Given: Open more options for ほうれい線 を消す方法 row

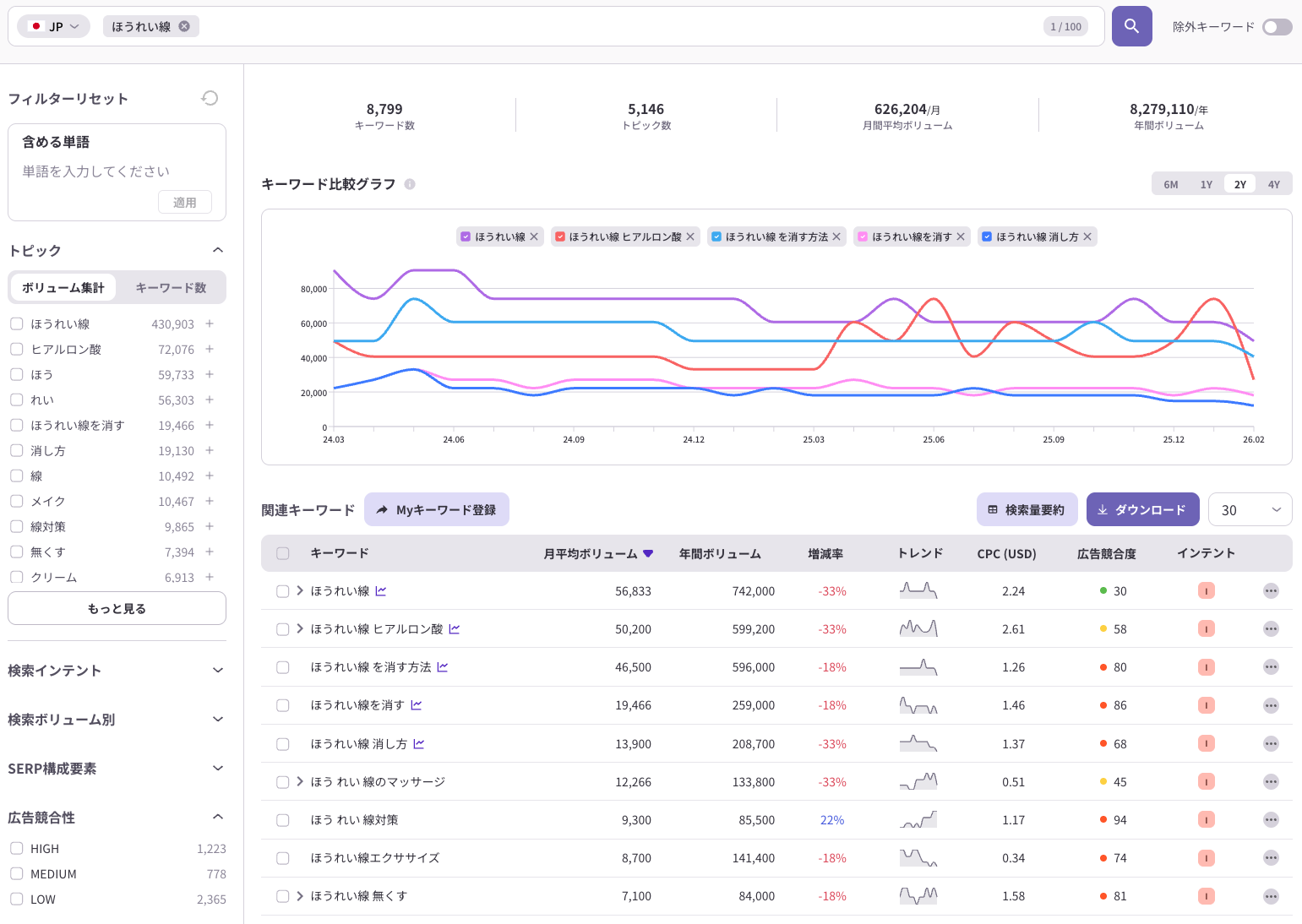Looking at the screenshot, I should click(x=1271, y=667).
